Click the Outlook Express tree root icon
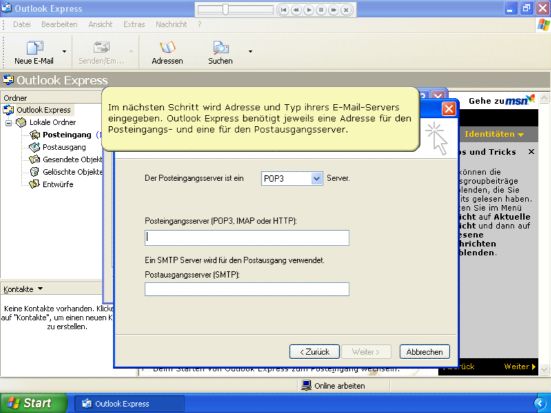 coord(8,110)
